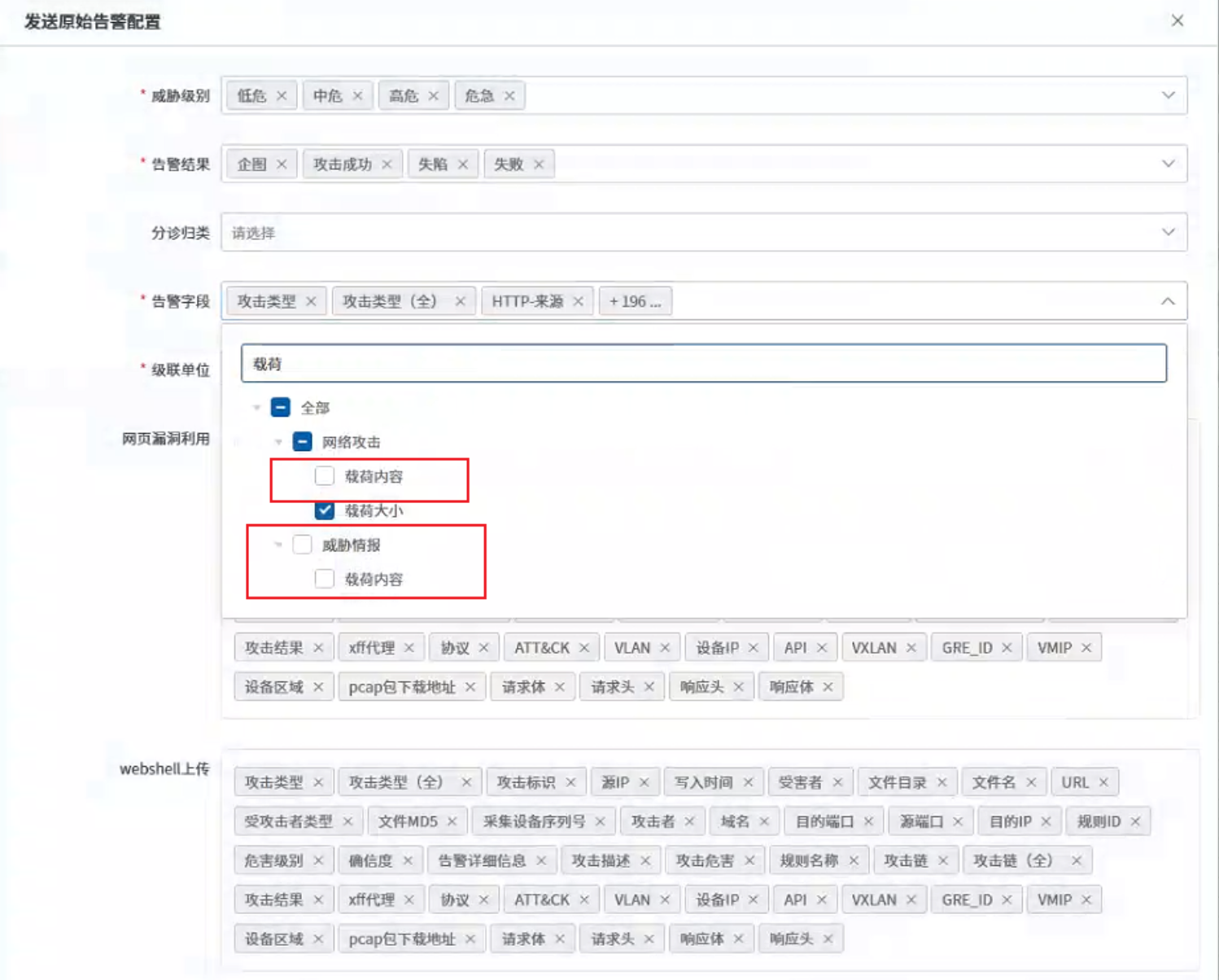Remove the 攻击成功 alert result tag

pyautogui.click(x=387, y=164)
